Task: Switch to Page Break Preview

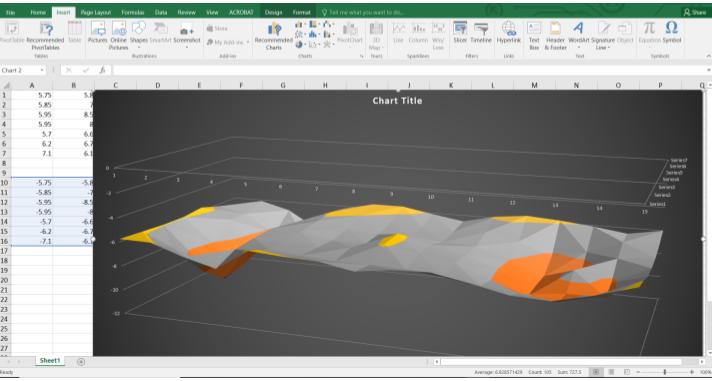Action: (627, 372)
